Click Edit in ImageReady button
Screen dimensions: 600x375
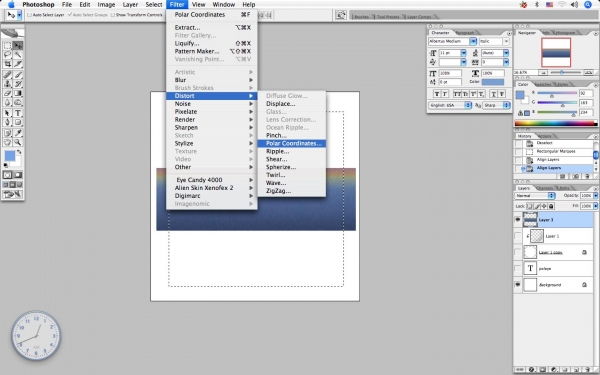click(13, 194)
